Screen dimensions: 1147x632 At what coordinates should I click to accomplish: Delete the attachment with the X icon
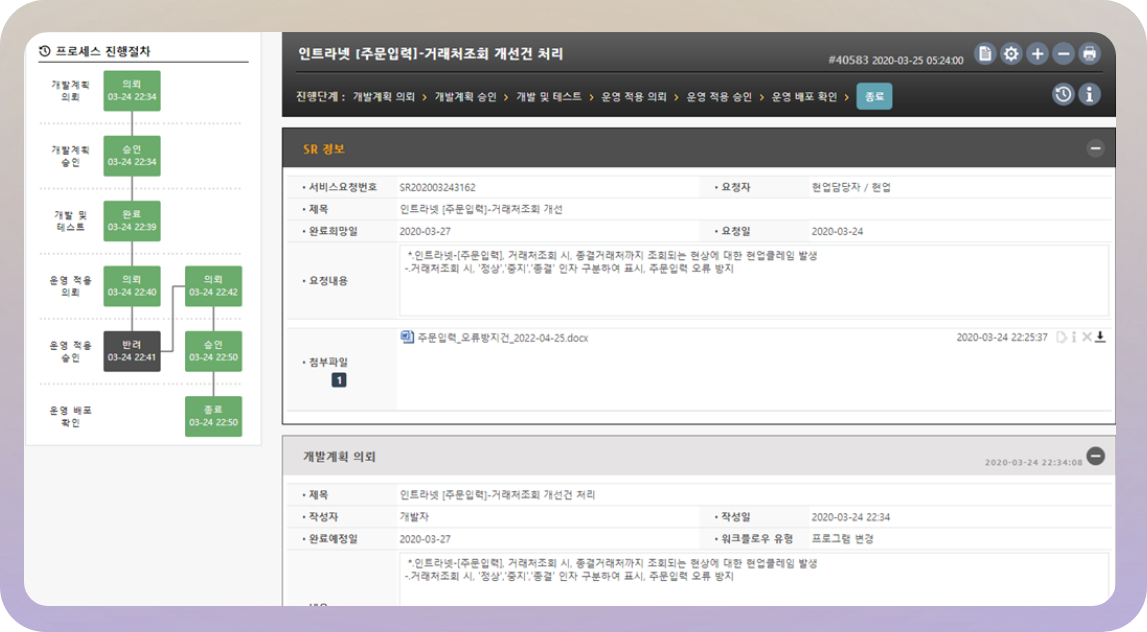1087,337
